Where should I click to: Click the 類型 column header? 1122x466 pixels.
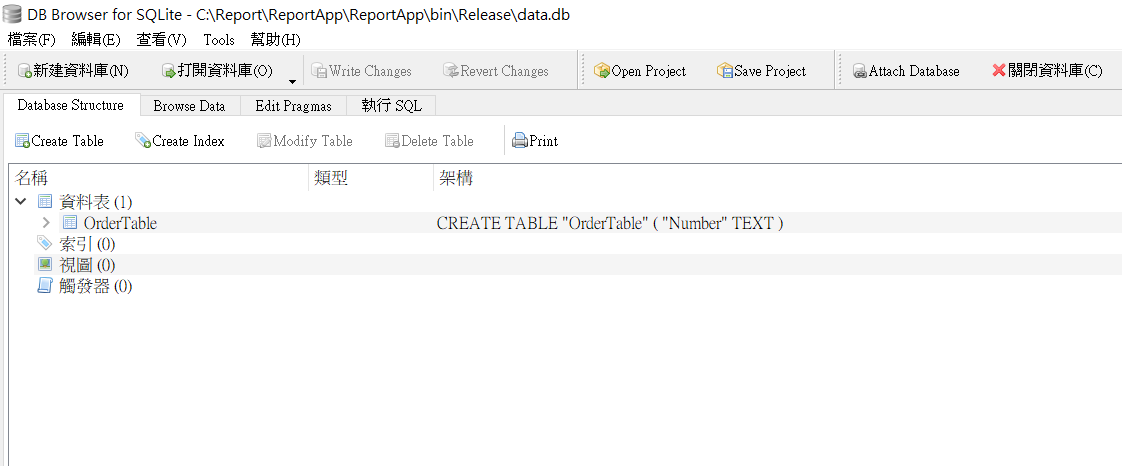[371, 178]
